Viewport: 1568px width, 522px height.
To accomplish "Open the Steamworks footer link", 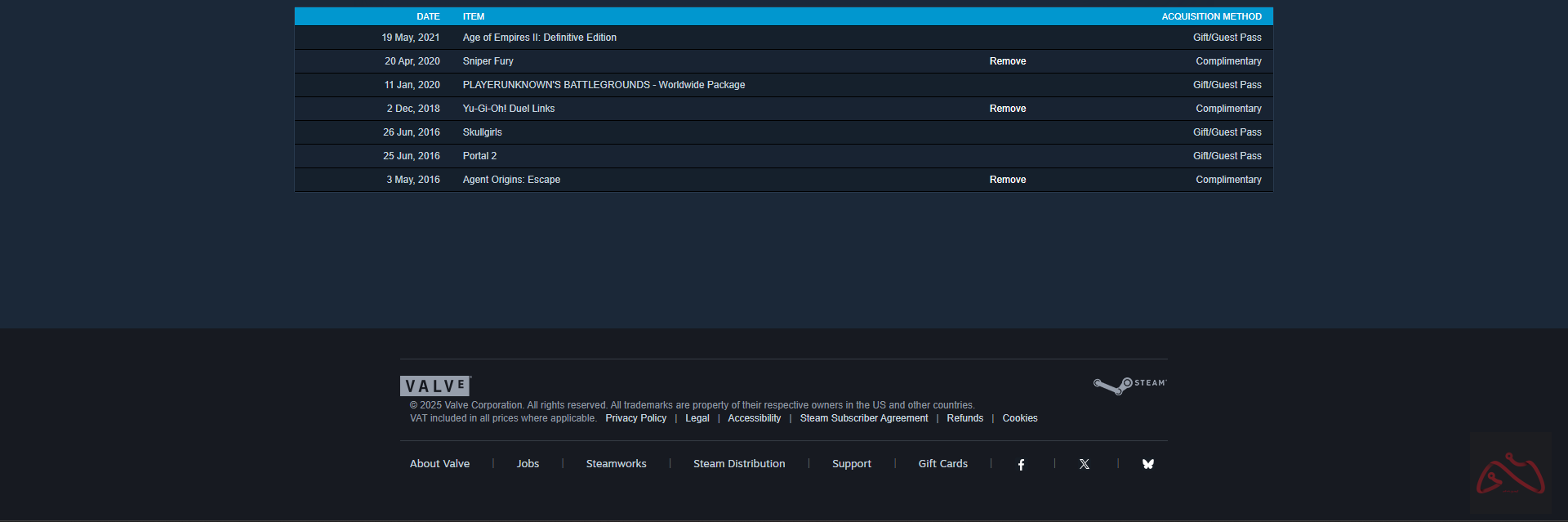I will tap(616, 464).
